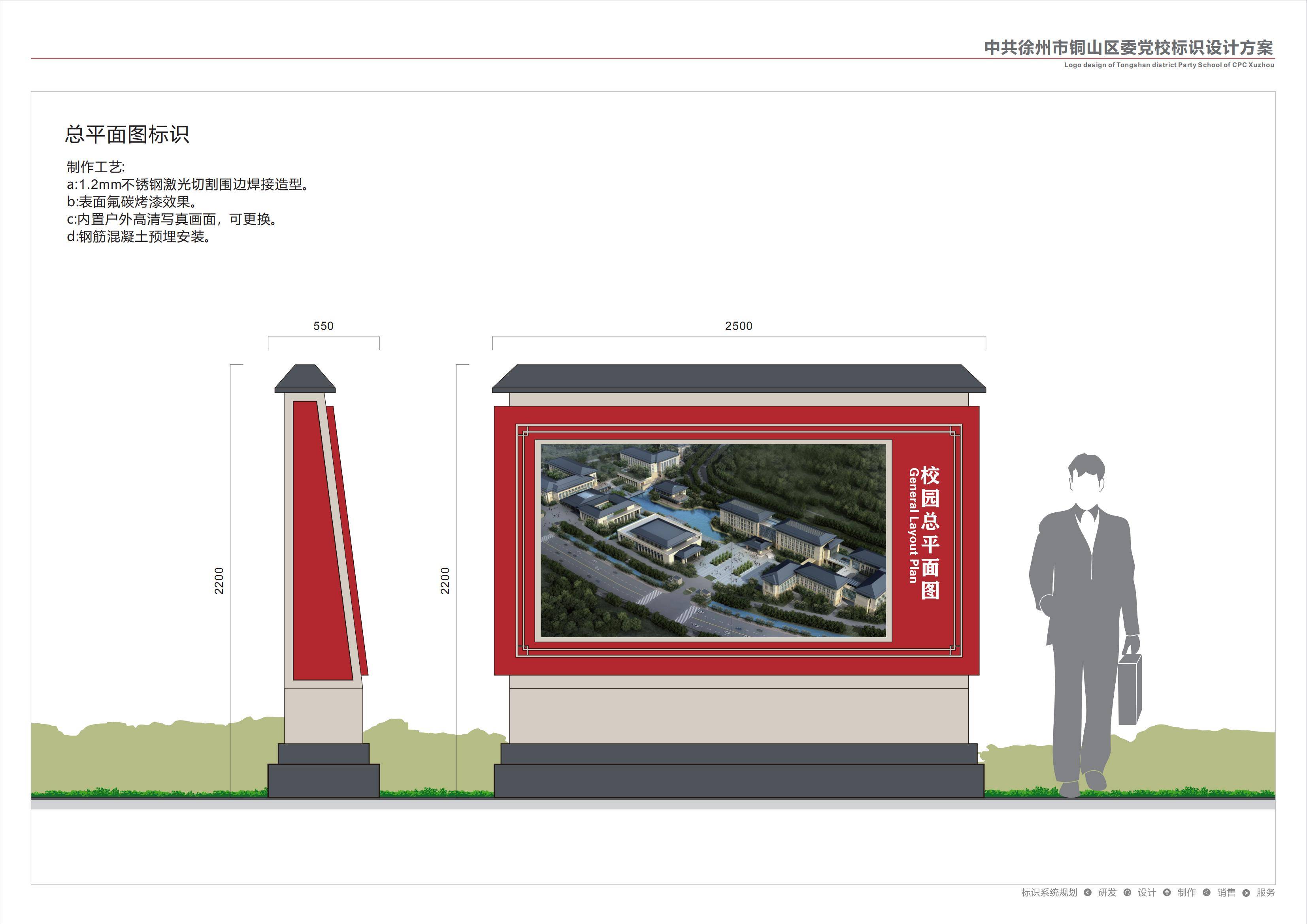Viewport: 1307px width, 924px height.
Task: Click the triangle circle icon before 销售
Action: [x=1207, y=892]
